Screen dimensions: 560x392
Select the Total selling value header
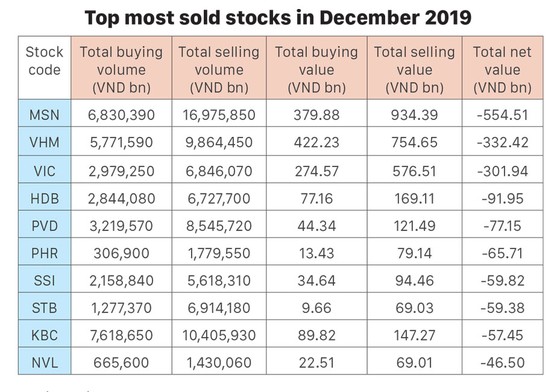pos(415,68)
